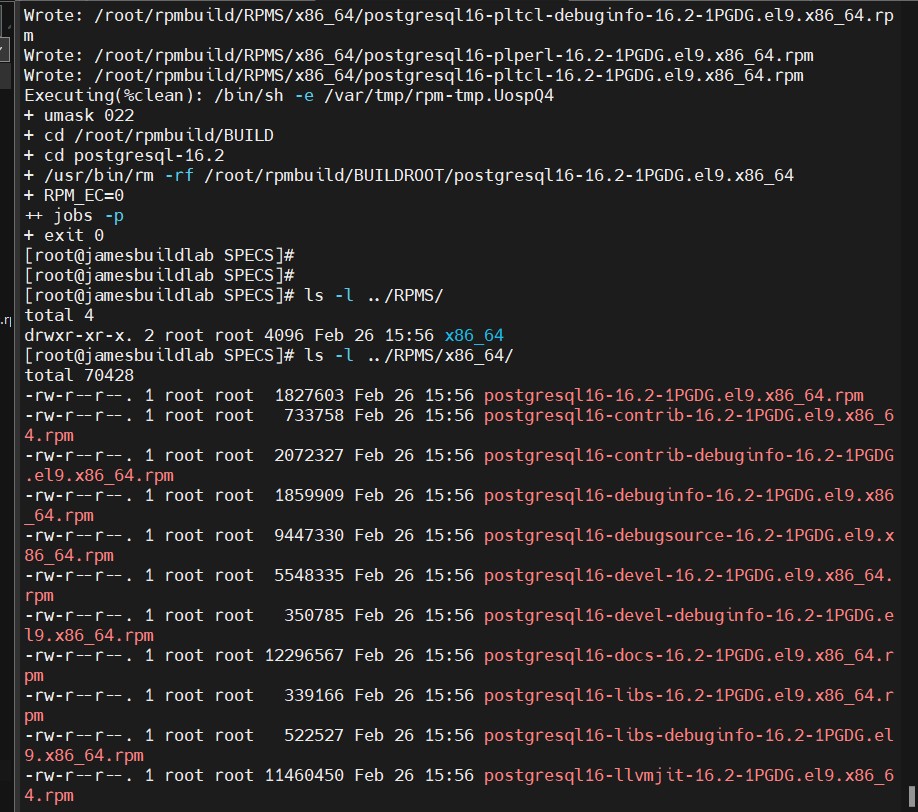Click the '+ RPM_EC=0' output line
Screen dimensions: 918x812
click(x=74, y=196)
